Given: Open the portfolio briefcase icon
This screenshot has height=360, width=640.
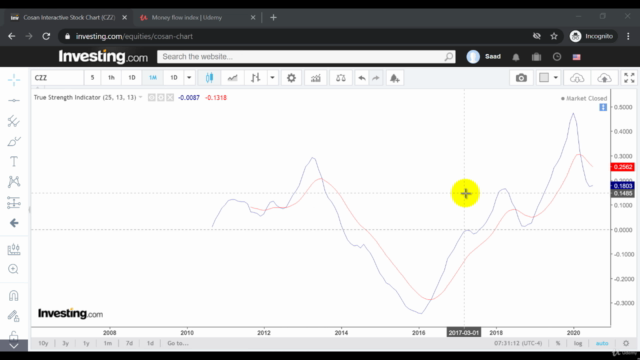Looking at the screenshot, I should click(536, 57).
